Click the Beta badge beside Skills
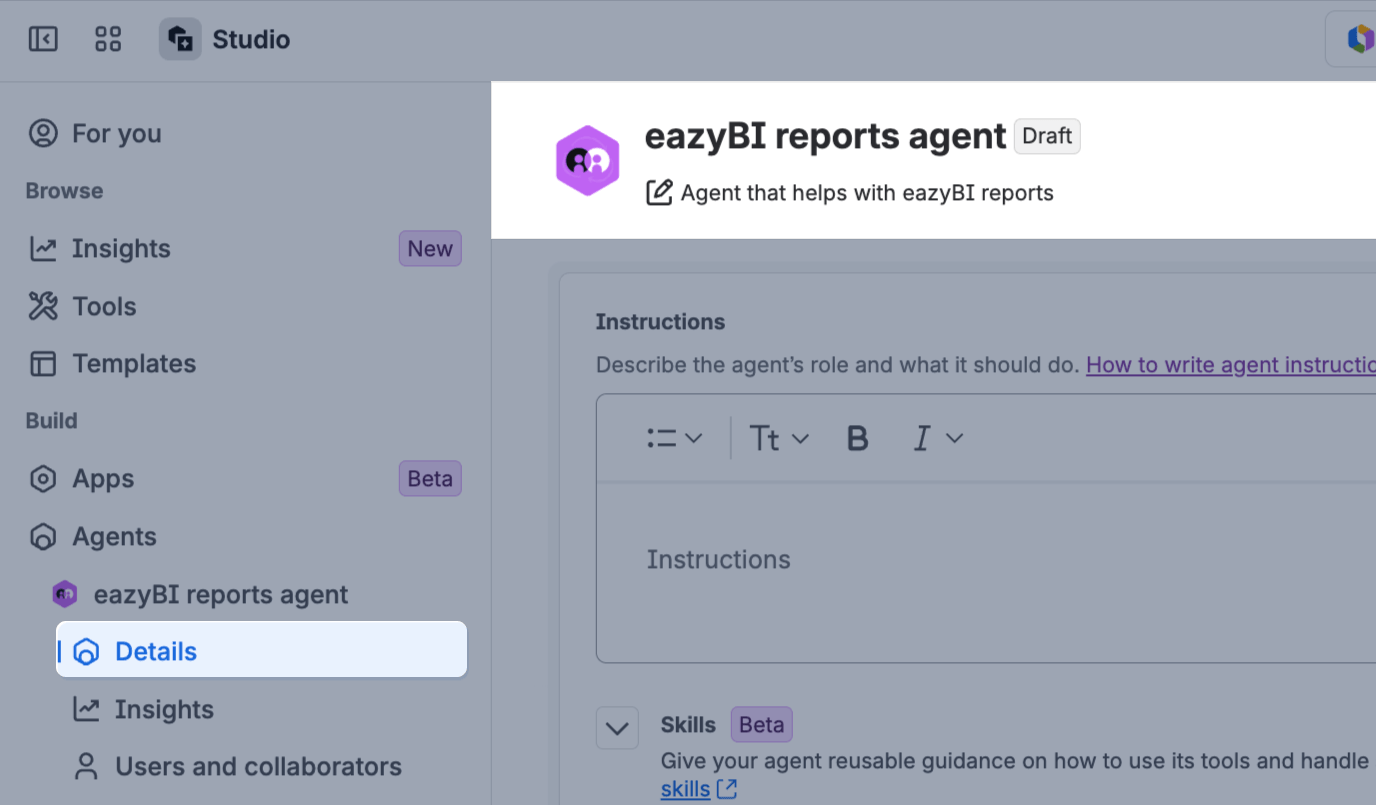The image size is (1376, 805). (761, 725)
